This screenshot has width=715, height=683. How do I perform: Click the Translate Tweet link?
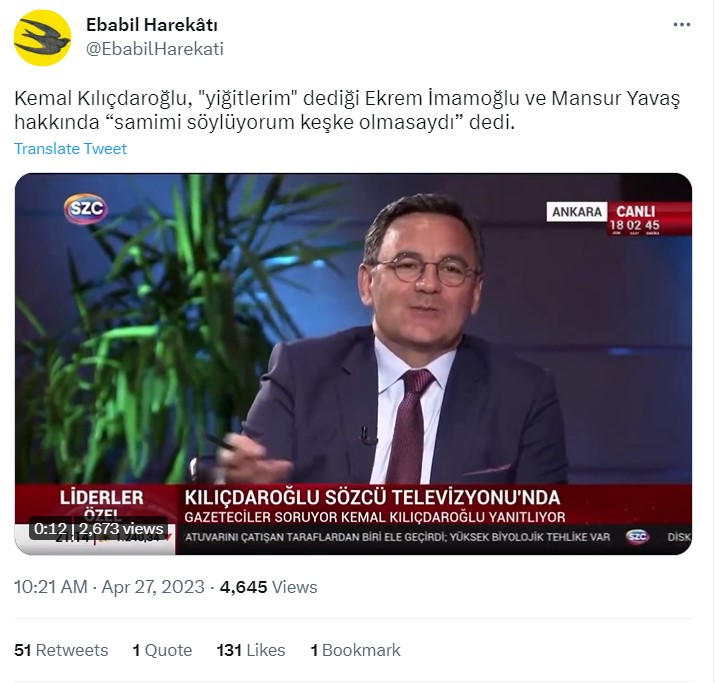click(x=70, y=149)
